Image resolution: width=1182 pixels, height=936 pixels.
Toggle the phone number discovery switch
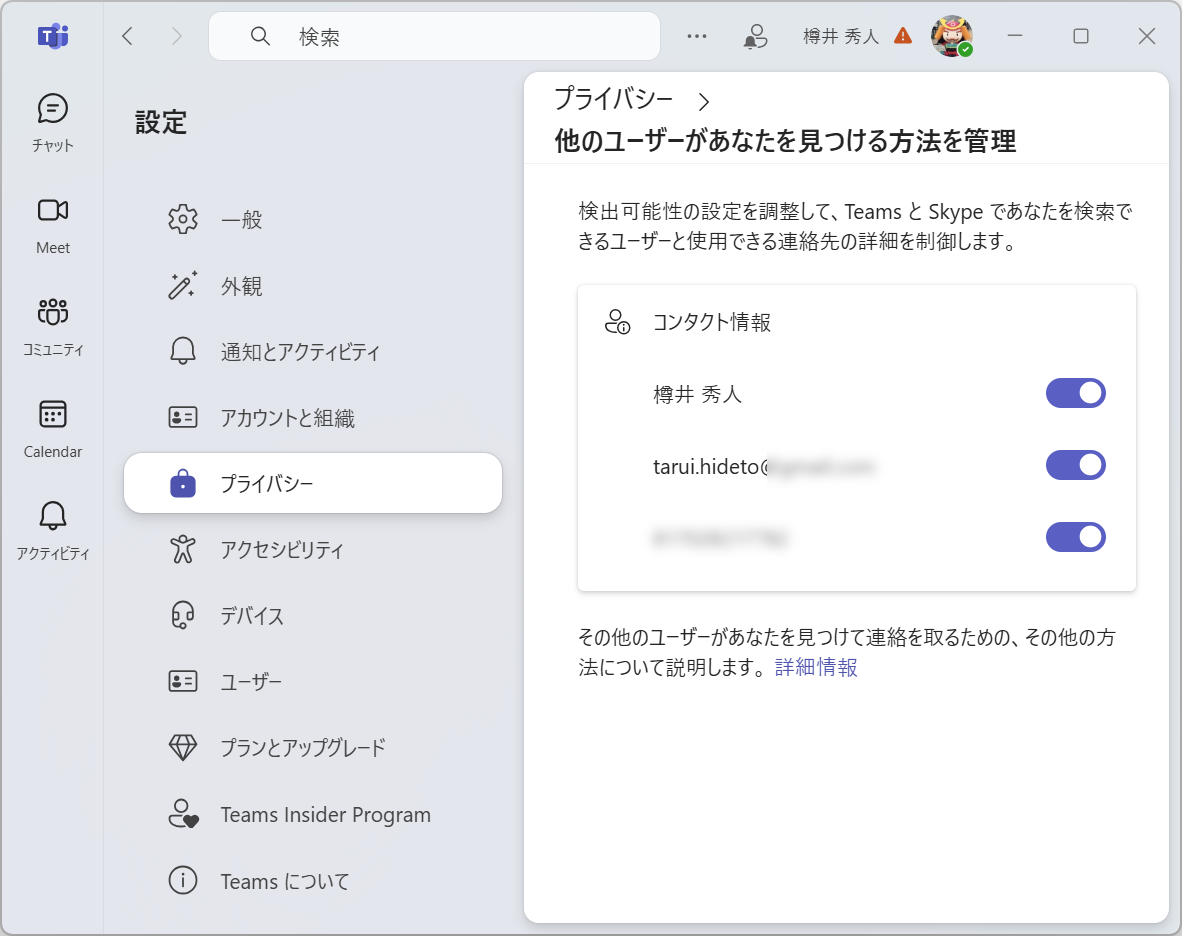pos(1075,537)
